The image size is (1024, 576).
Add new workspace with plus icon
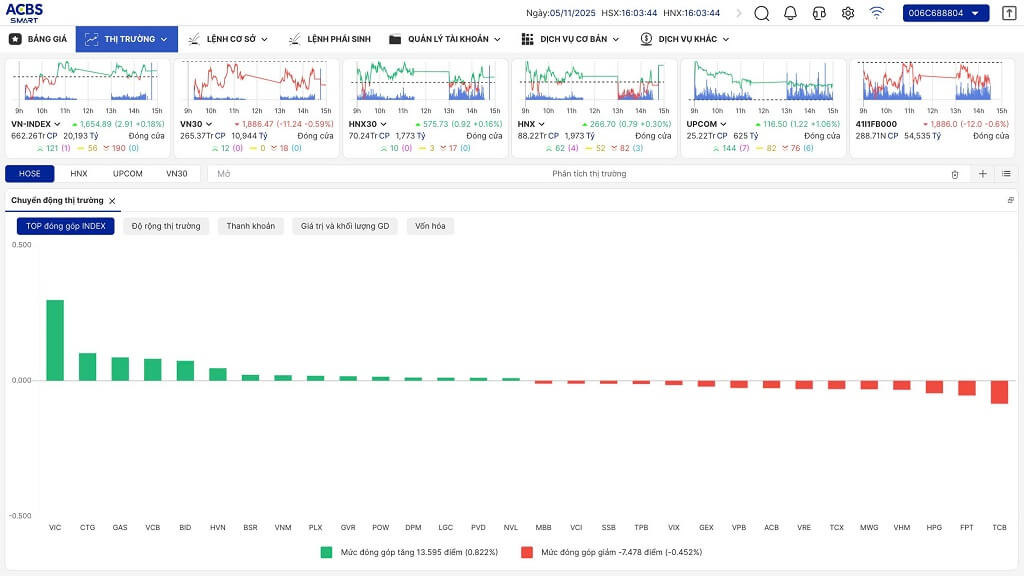pyautogui.click(x=982, y=174)
